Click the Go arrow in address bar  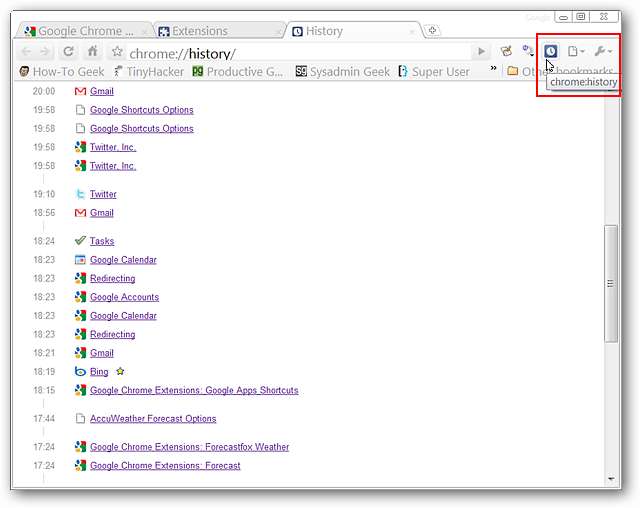pos(481,51)
